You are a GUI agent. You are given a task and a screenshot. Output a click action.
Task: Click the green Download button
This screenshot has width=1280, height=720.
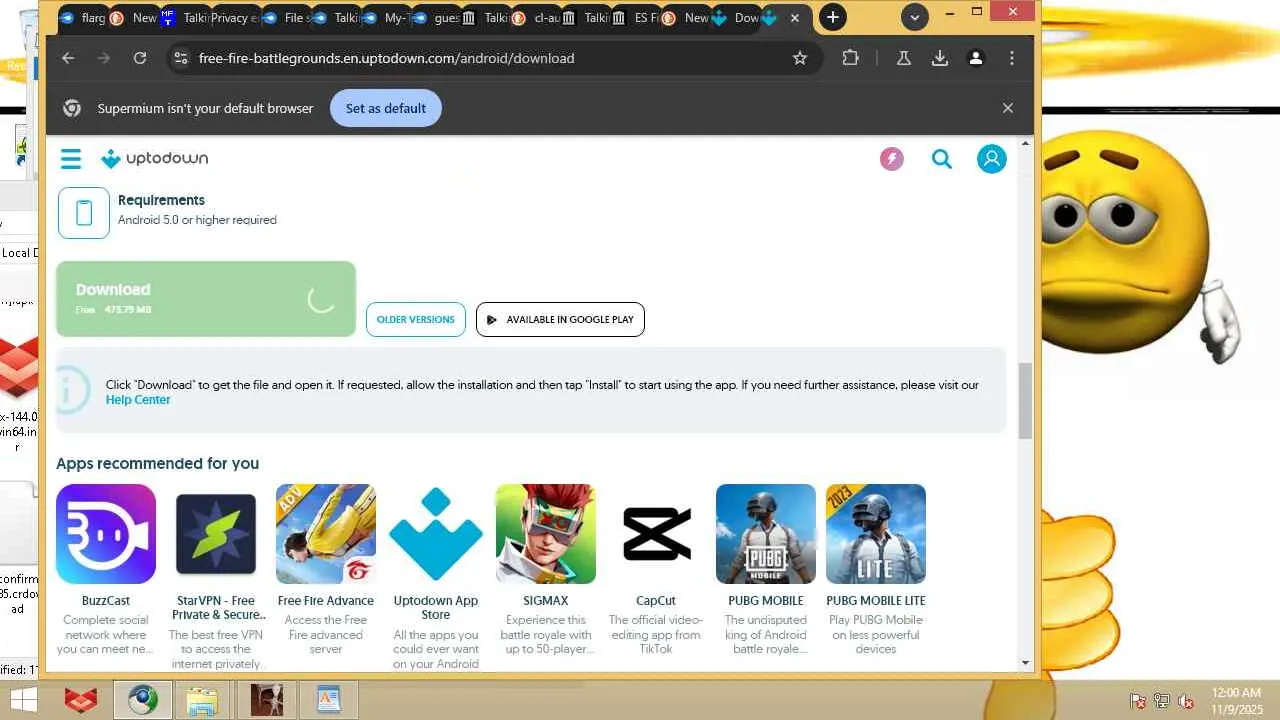click(206, 299)
